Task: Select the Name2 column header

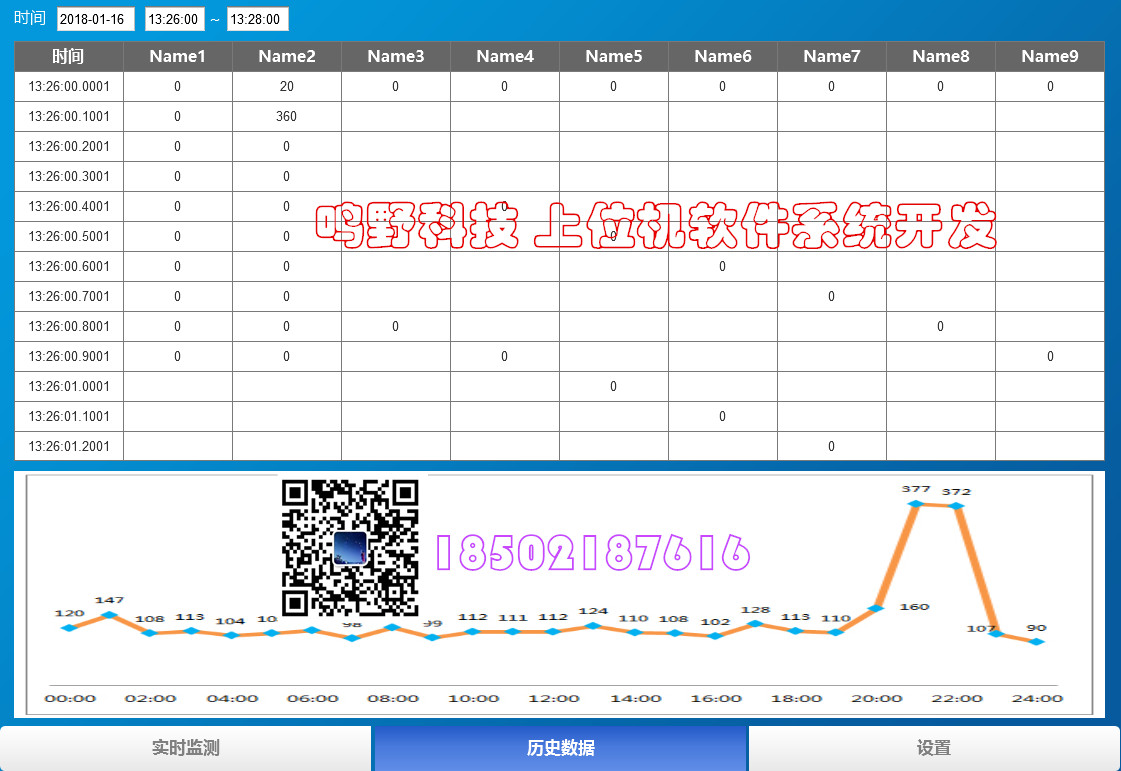Action: 287,57
